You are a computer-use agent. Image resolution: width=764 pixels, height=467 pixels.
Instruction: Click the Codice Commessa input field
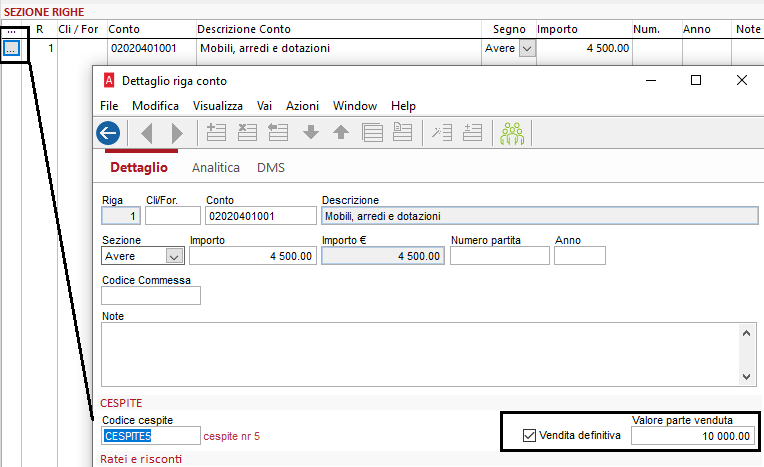[x=151, y=295]
